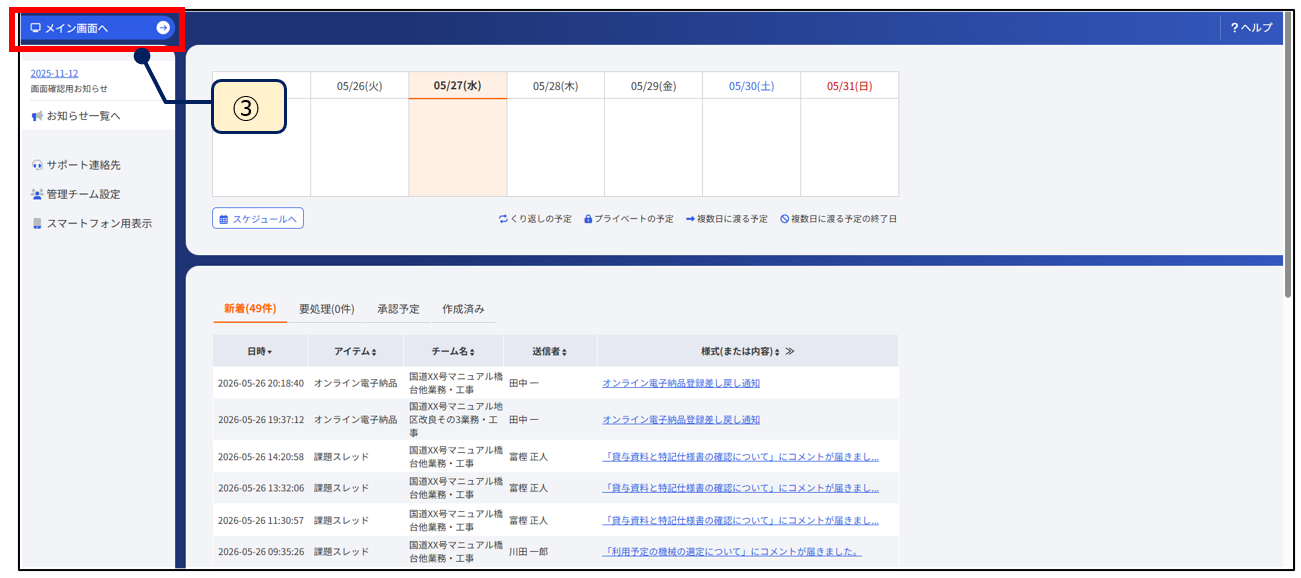Open the メイン画面へ button

[98, 28]
